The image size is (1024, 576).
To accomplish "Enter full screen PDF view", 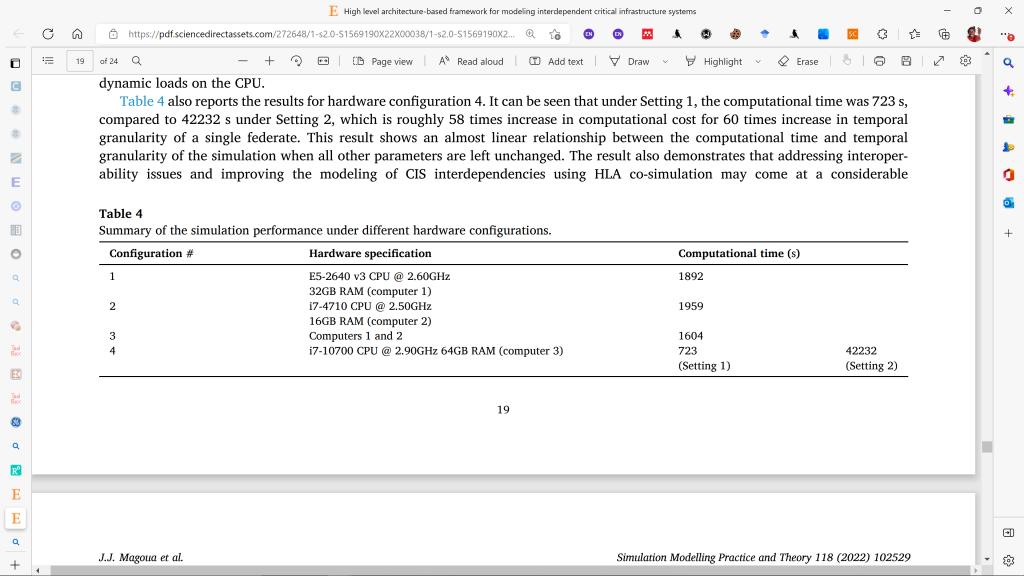I will coord(938,61).
